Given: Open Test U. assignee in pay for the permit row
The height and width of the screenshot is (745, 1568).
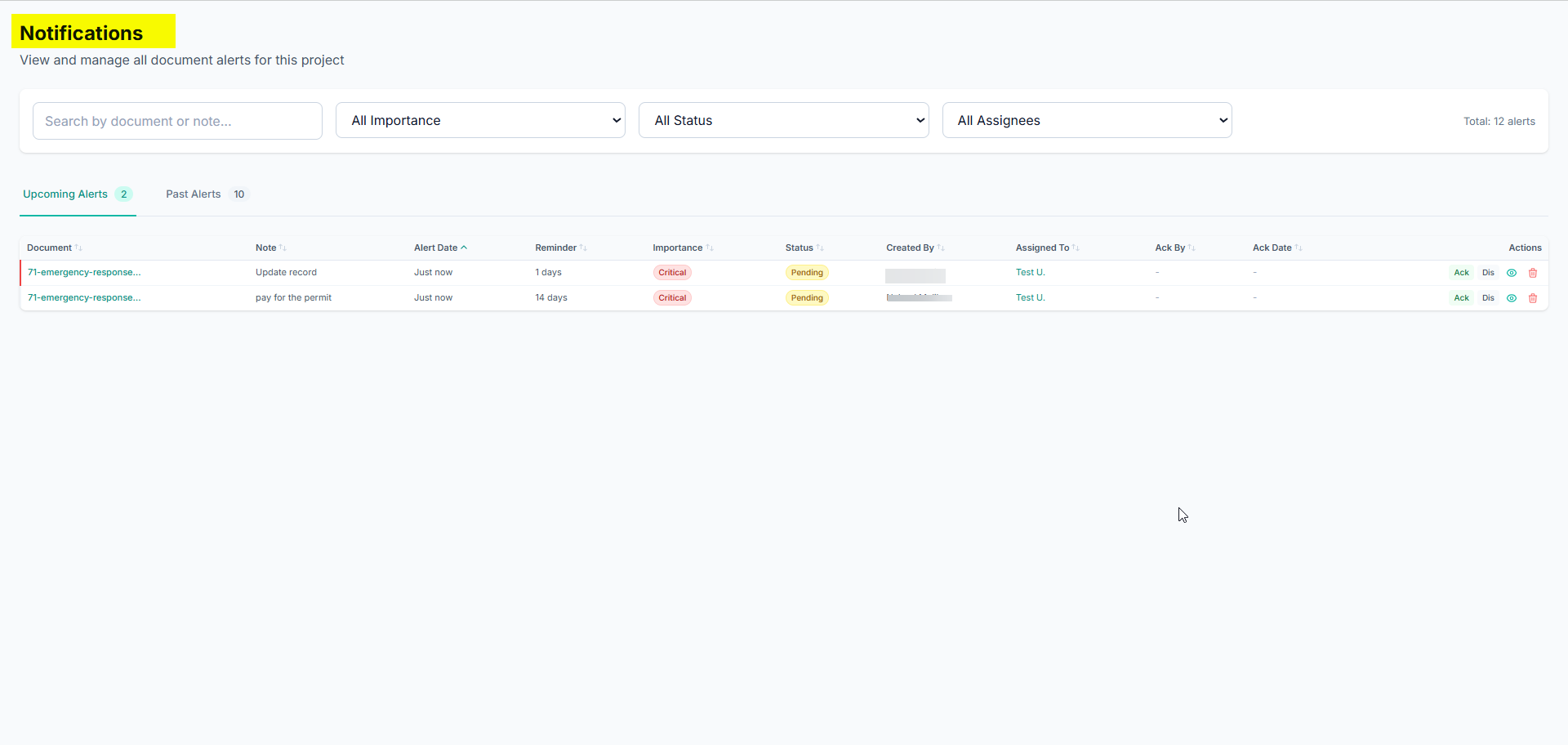Looking at the screenshot, I should coord(1031,298).
